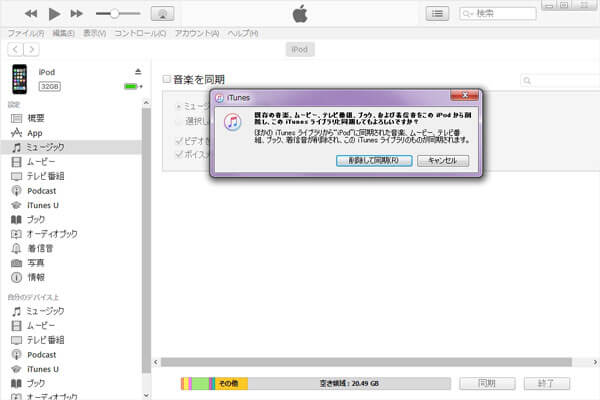The width and height of the screenshot is (600, 400).
Task: Click the 32GB capacity badge
Action: pos(49,87)
